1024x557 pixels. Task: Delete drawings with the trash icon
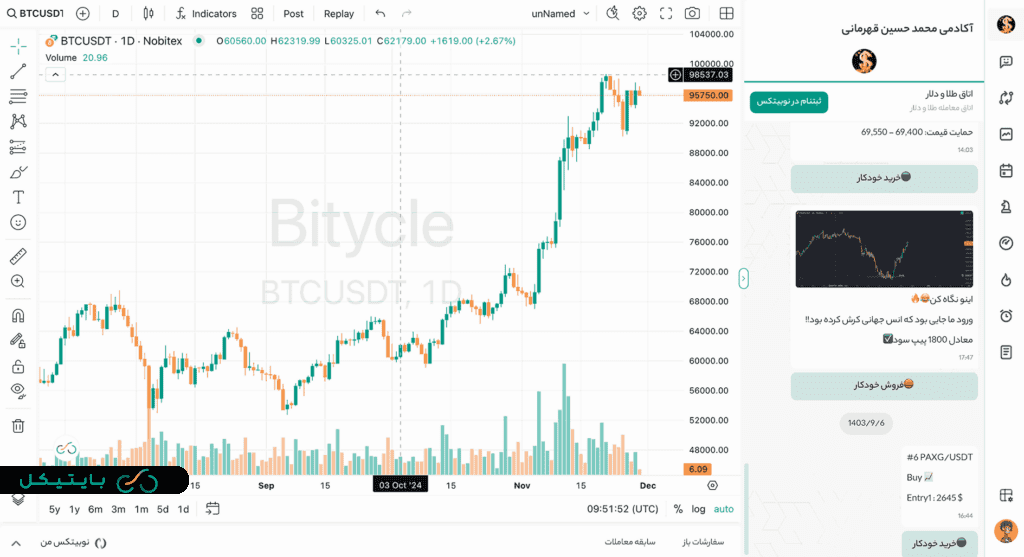pos(18,425)
